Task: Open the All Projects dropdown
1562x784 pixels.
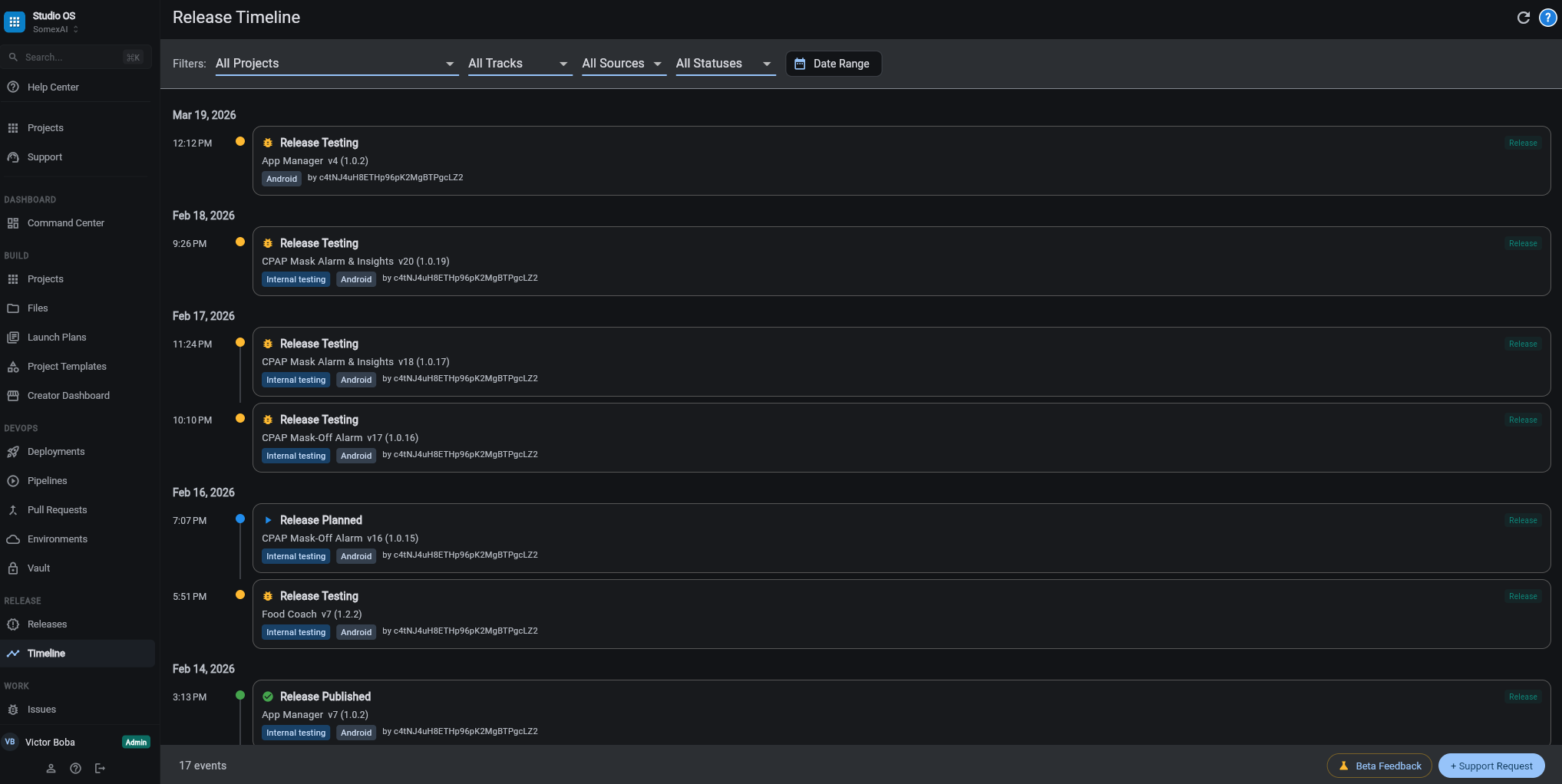Action: (335, 64)
